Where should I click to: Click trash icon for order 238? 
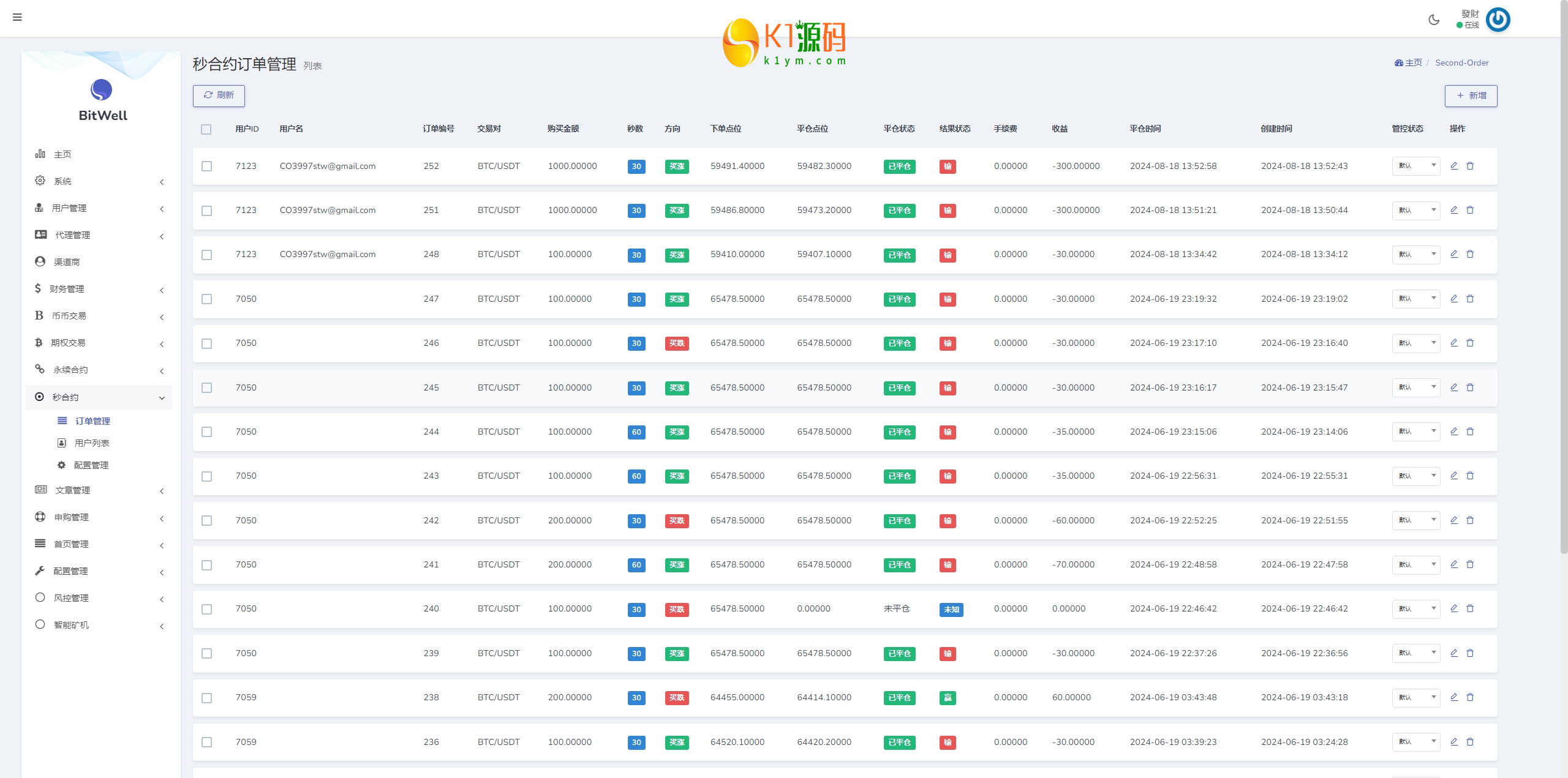point(1470,697)
